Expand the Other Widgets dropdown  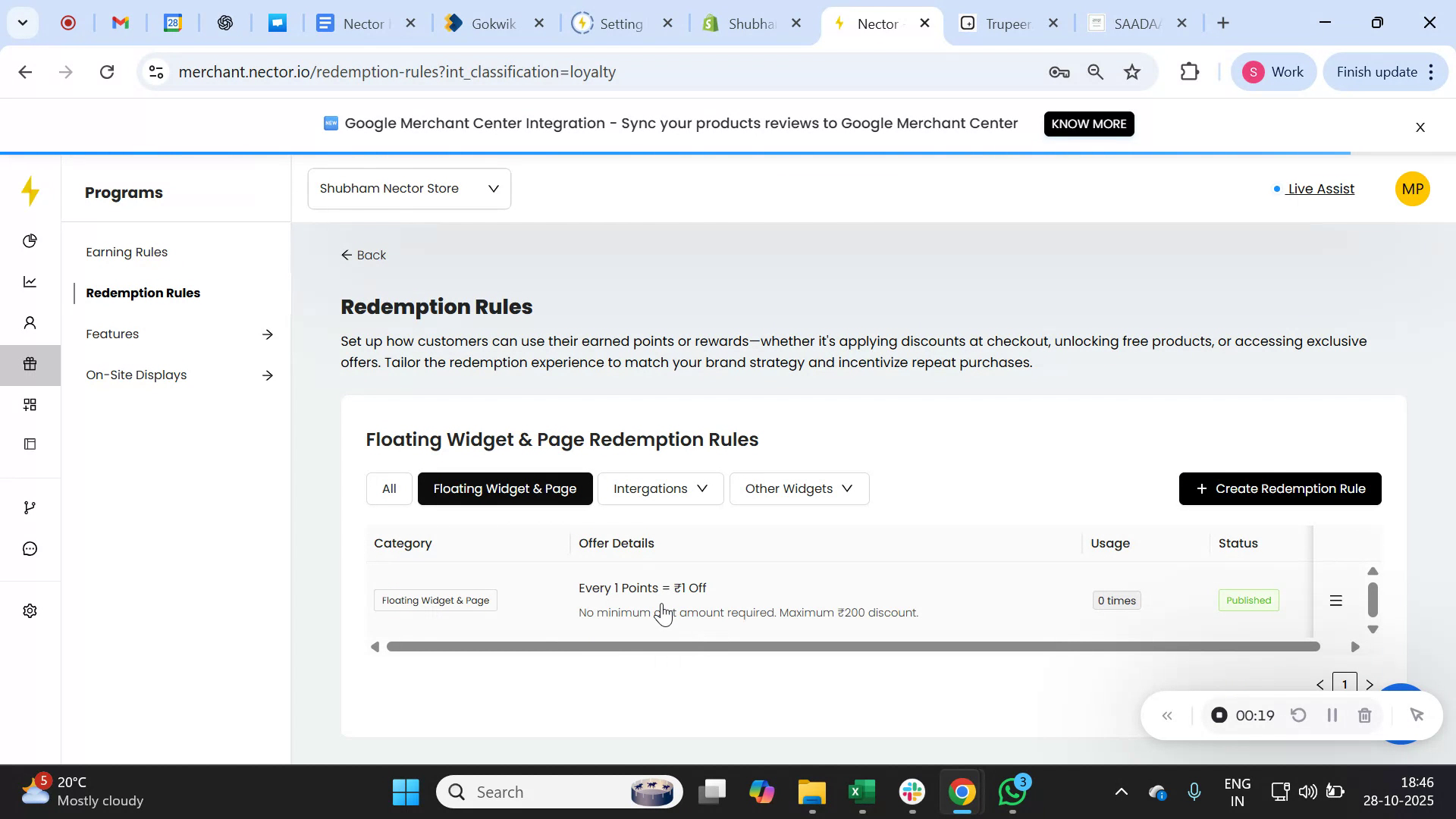tap(799, 489)
